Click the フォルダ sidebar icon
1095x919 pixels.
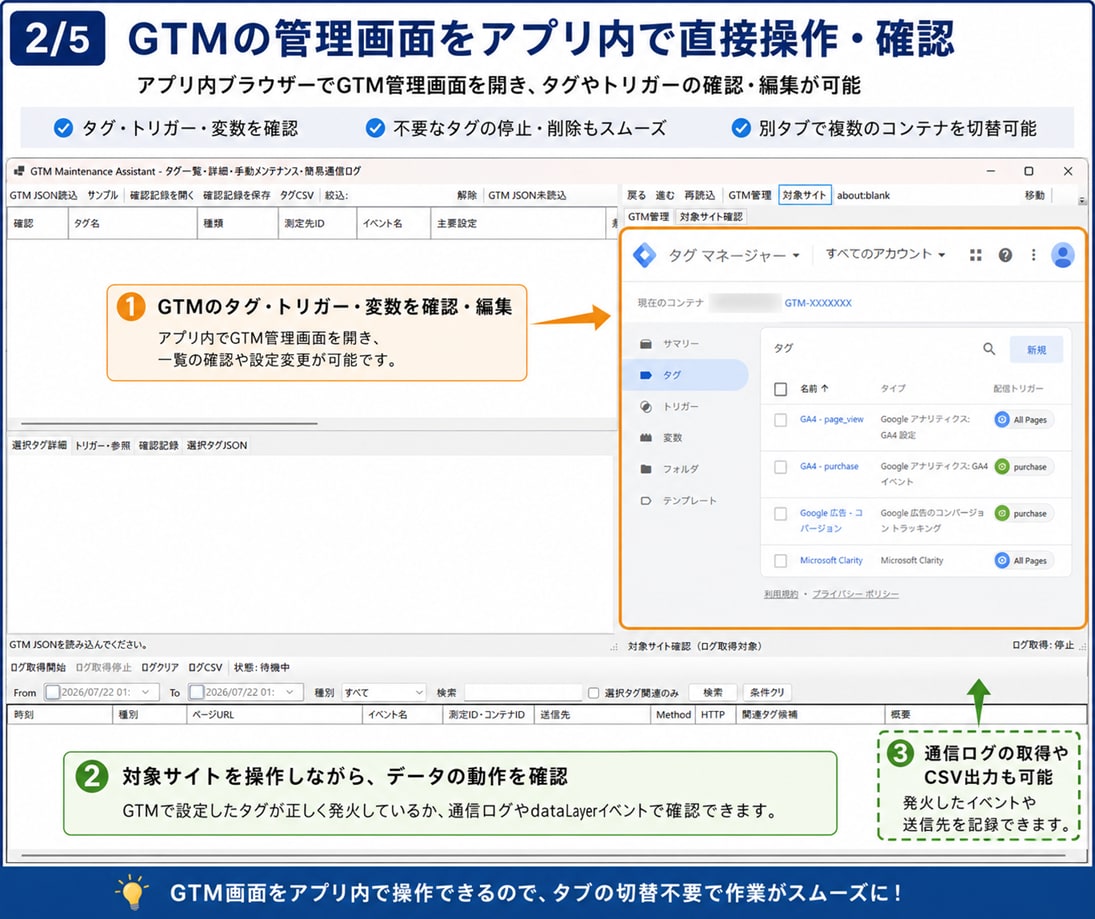646,469
